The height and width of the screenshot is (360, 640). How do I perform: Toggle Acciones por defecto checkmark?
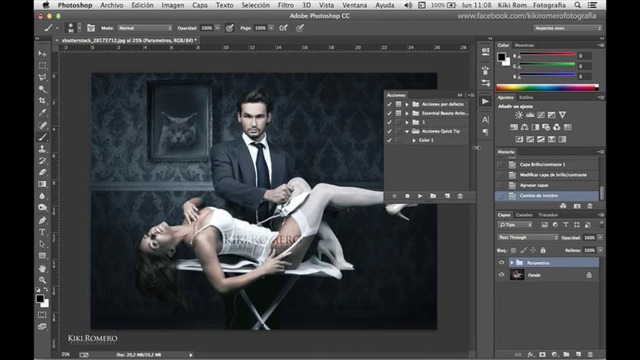[389, 104]
